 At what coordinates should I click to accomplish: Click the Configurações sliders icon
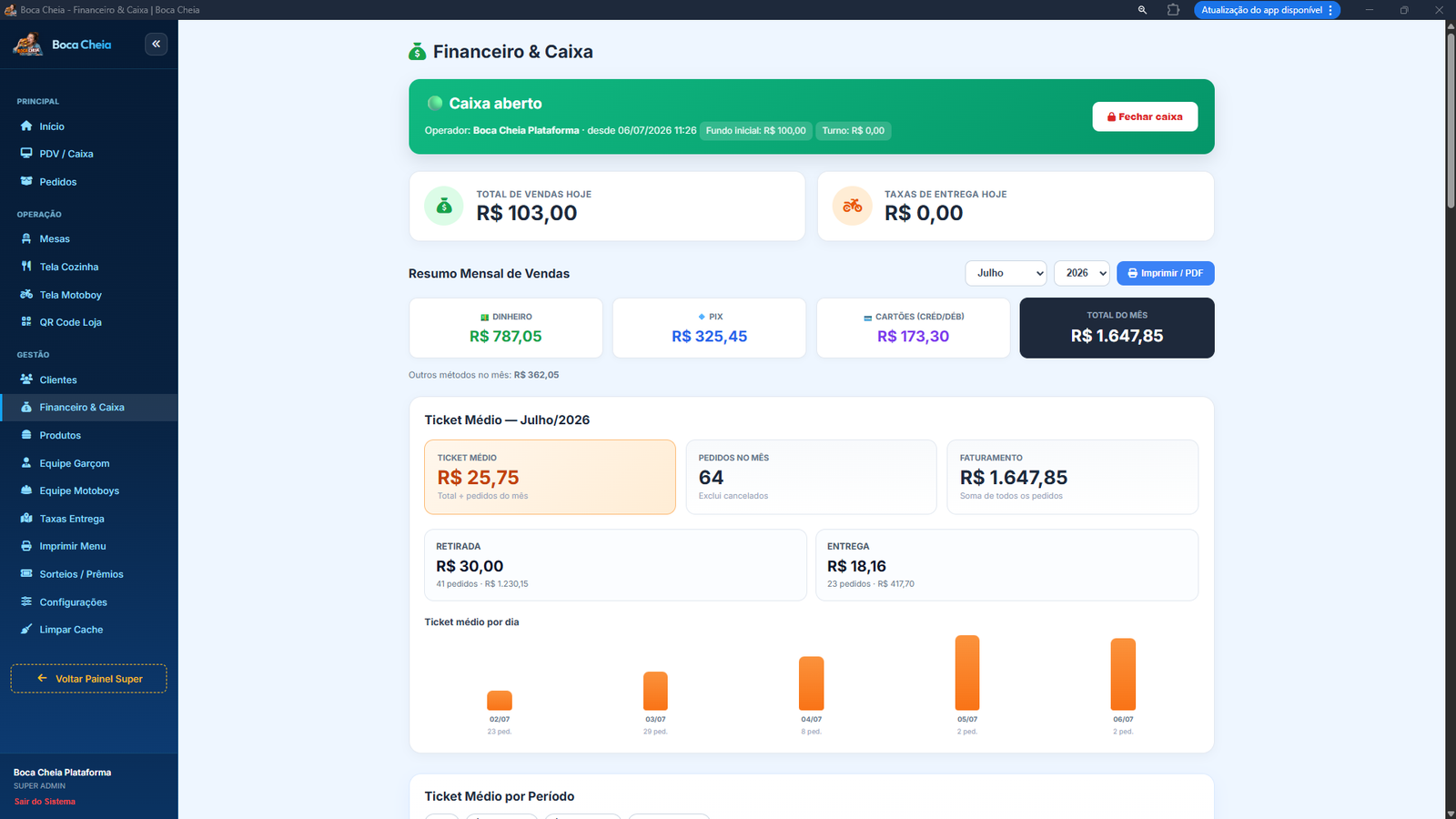26,602
